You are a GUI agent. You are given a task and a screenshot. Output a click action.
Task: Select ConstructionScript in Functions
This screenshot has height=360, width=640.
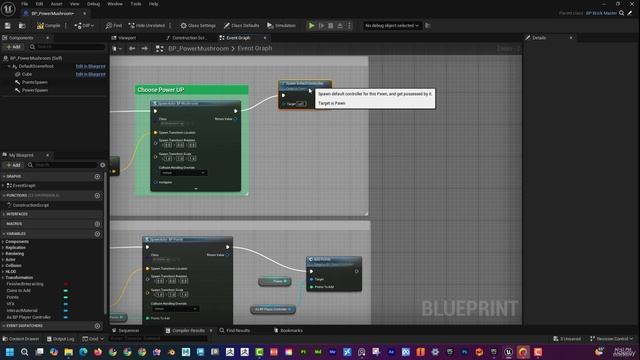click(x=31, y=205)
